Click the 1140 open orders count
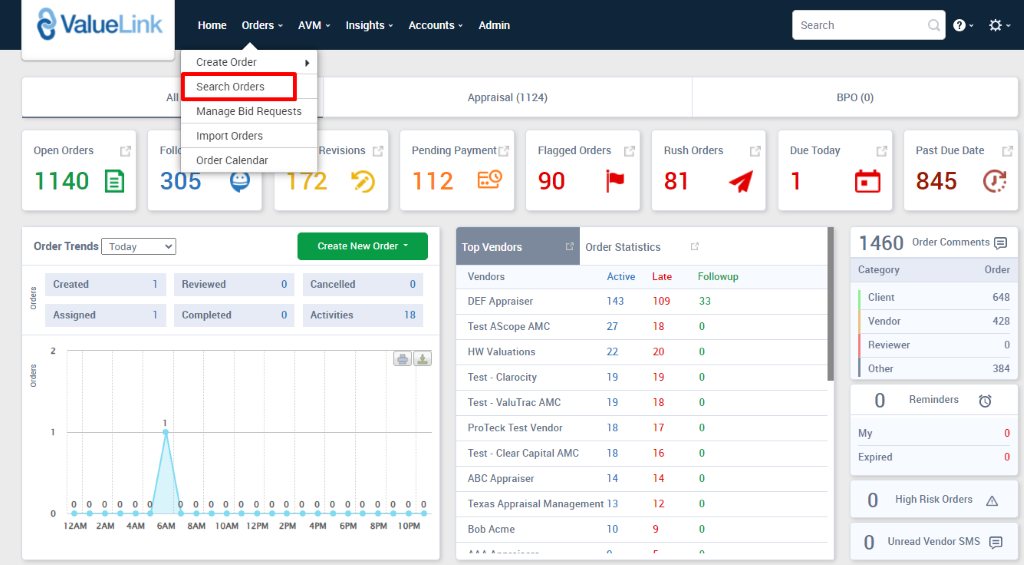Viewport: 1024px width, 565px height. tap(61, 181)
